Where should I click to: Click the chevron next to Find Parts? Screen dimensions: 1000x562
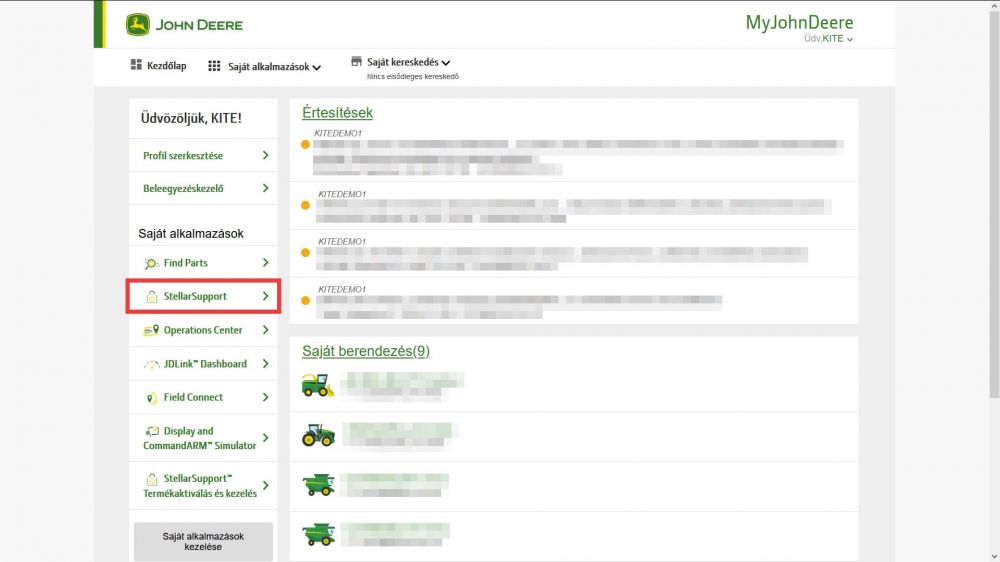[265, 263]
